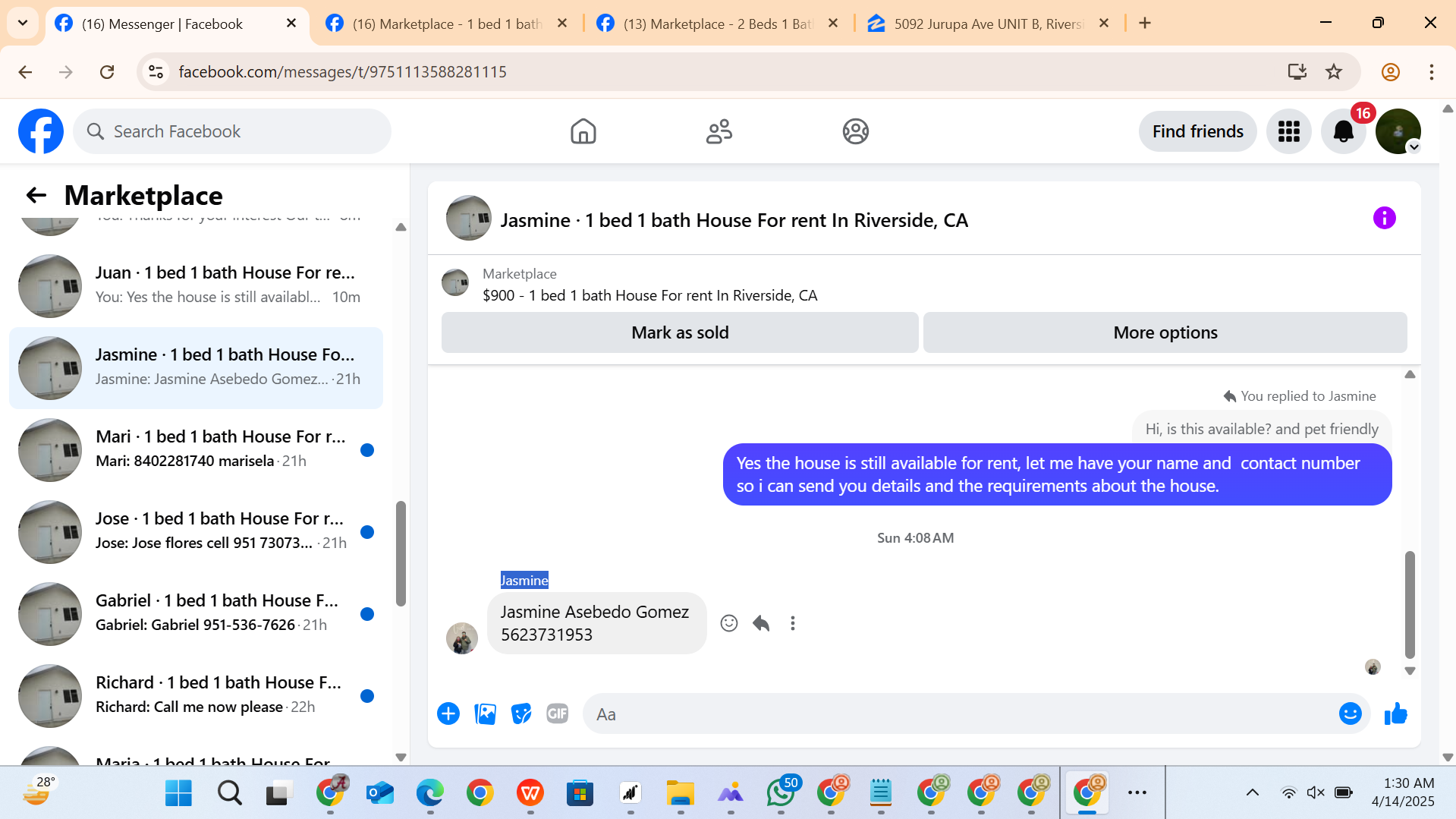Open the Groups icon in top navigation
1456x819 pixels.
tap(855, 131)
